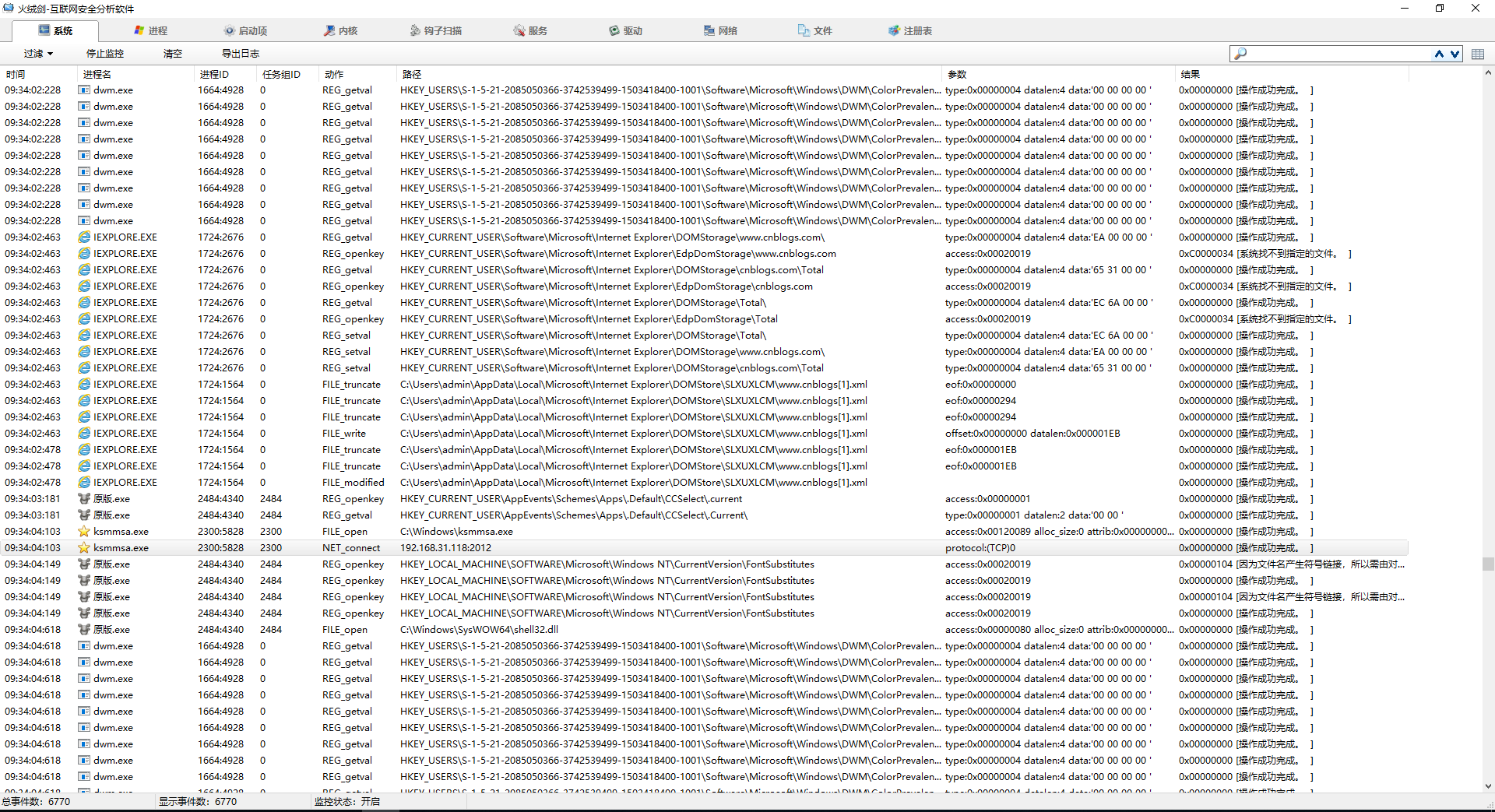Click inside the search input field
Viewport: 1495px width, 812px height.
pyautogui.click(x=1339, y=54)
